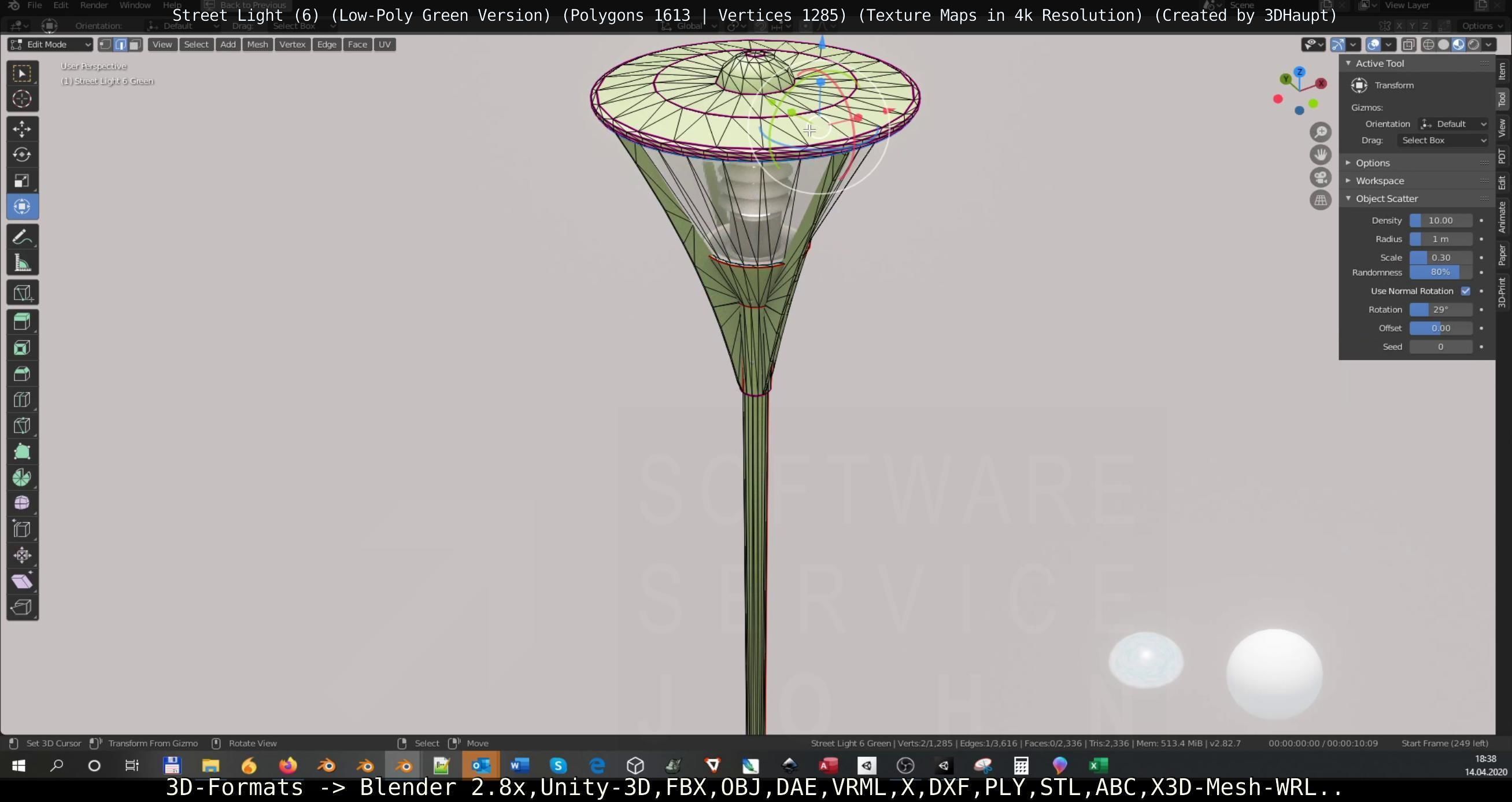Pick the Poly Build tool

[x=23, y=452]
